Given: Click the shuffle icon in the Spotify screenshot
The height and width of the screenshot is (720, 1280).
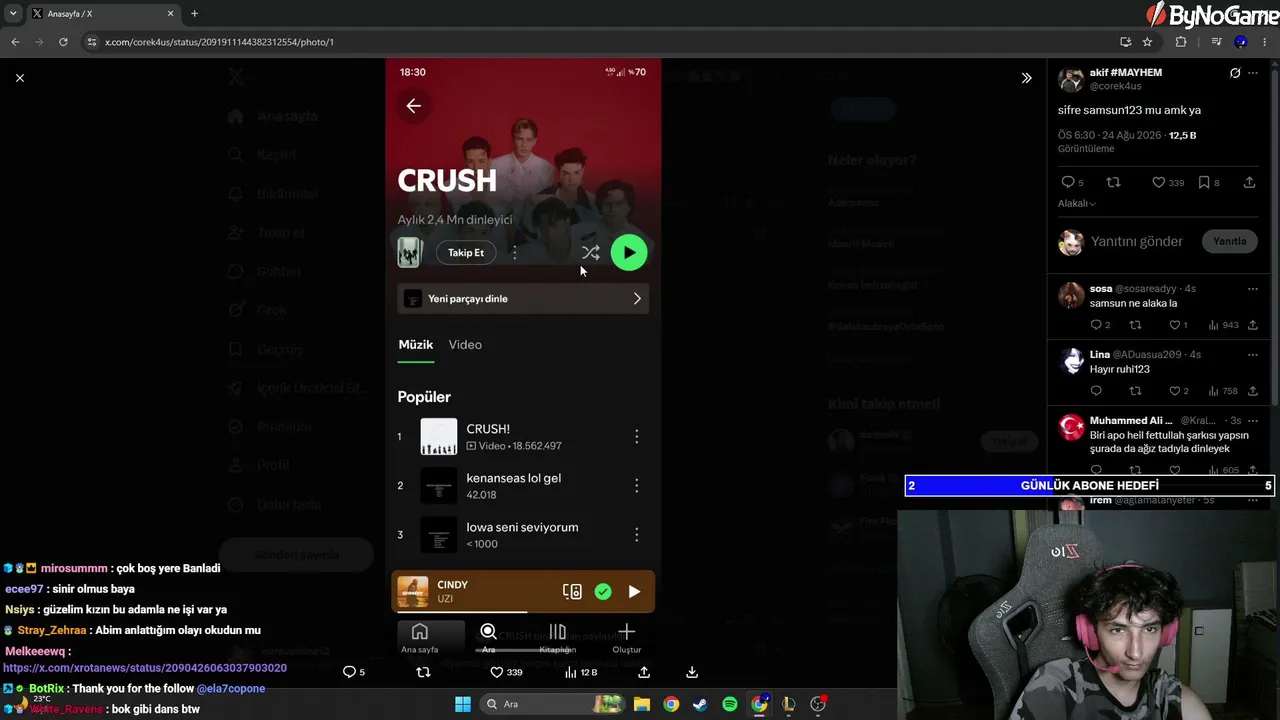Looking at the screenshot, I should coord(590,253).
